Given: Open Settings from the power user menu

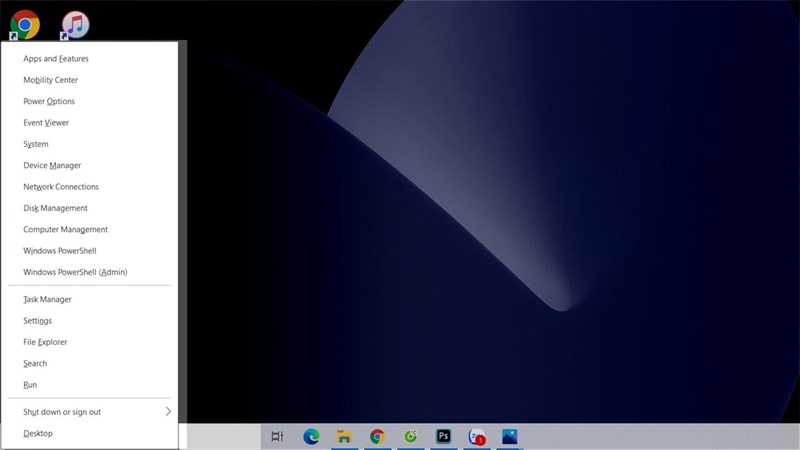Looking at the screenshot, I should [x=90, y=321].
